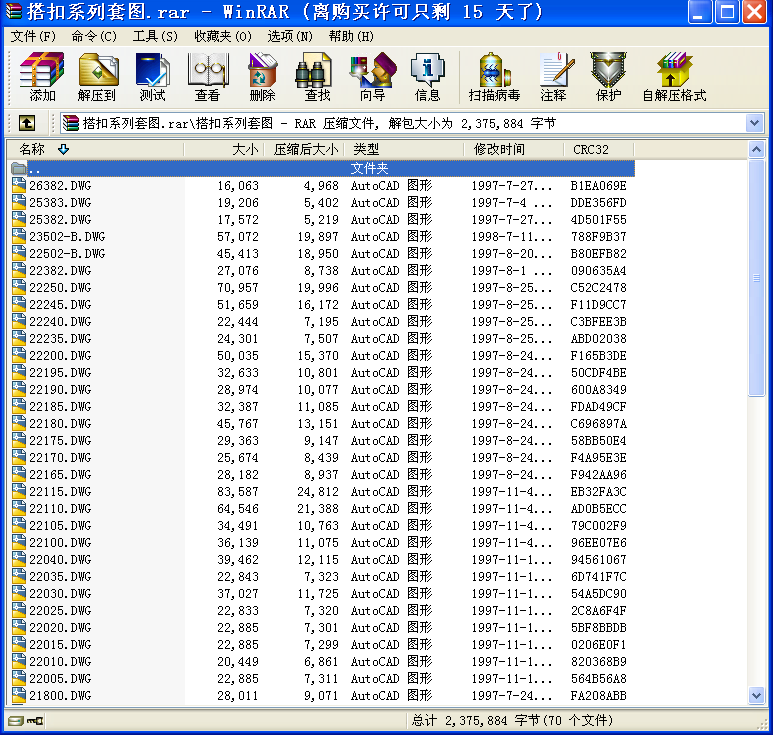The image size is (773, 735).
Task: Select file 25383.DWG
Action: tap(60, 203)
